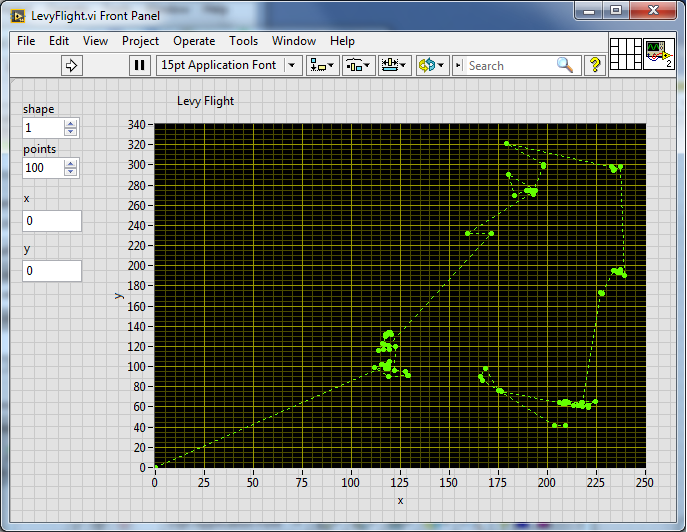Click the Search field in toolbar
This screenshot has width=687, height=532.
(510, 66)
